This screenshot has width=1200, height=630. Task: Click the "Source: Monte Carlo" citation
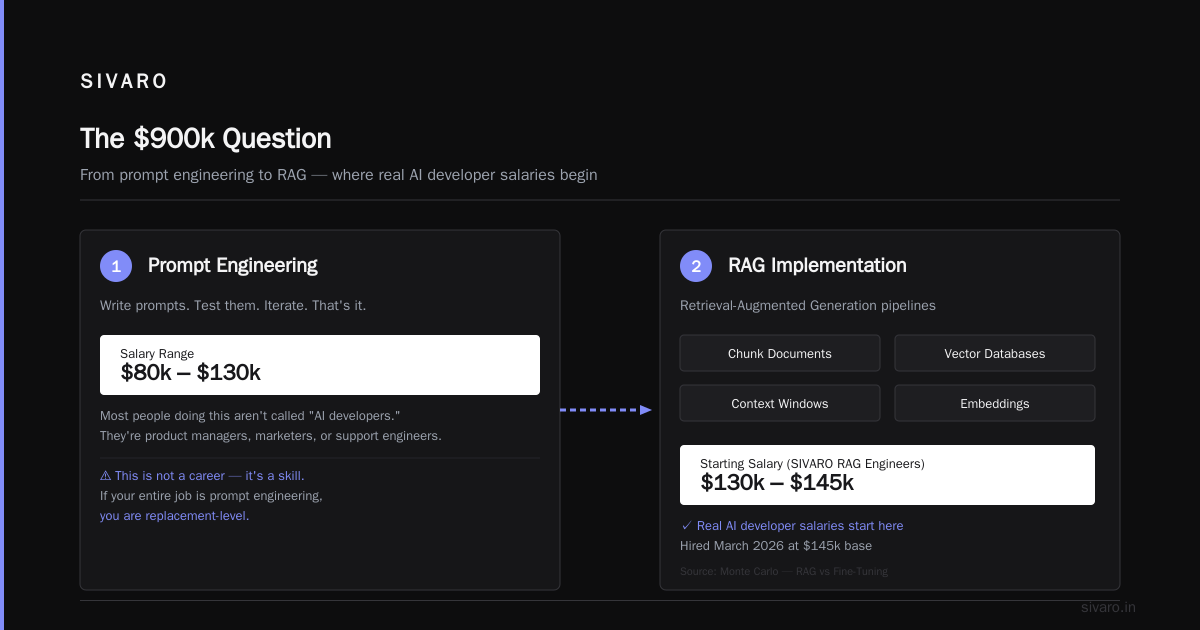coord(784,572)
